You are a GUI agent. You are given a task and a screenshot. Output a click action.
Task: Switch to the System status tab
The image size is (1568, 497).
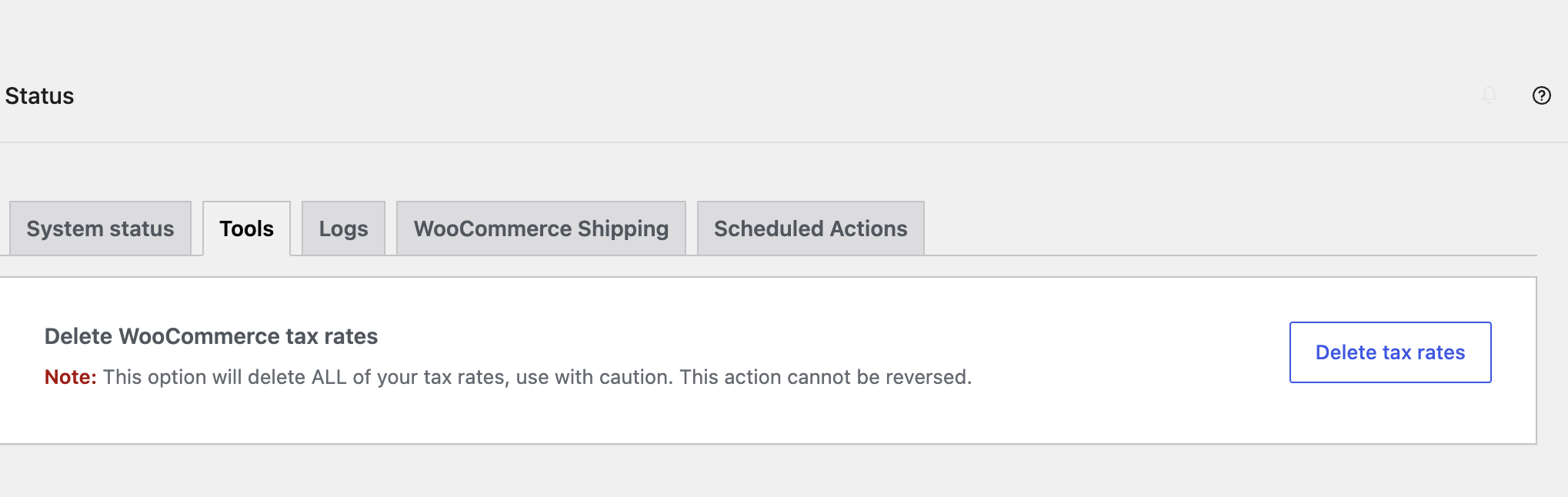(100, 228)
